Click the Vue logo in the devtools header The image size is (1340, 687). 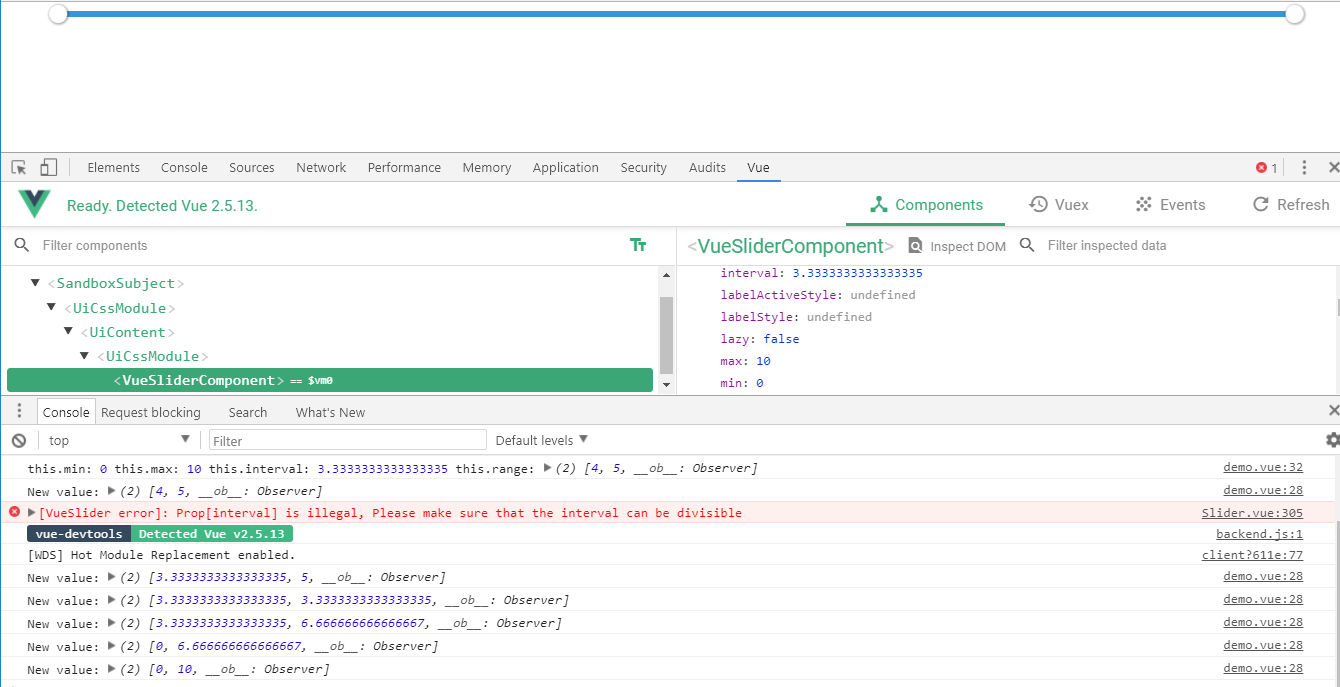tap(34, 204)
